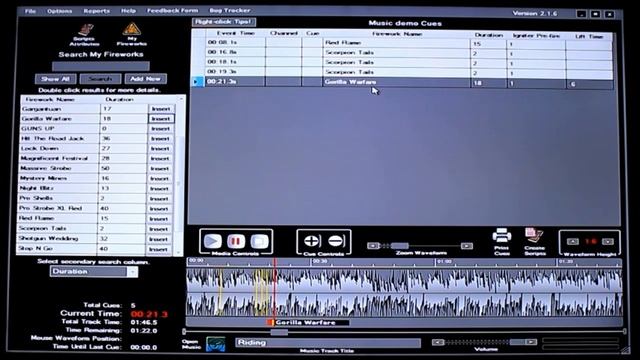Insert the Magnificent Festival firework
The image size is (640, 360).
[160, 158]
